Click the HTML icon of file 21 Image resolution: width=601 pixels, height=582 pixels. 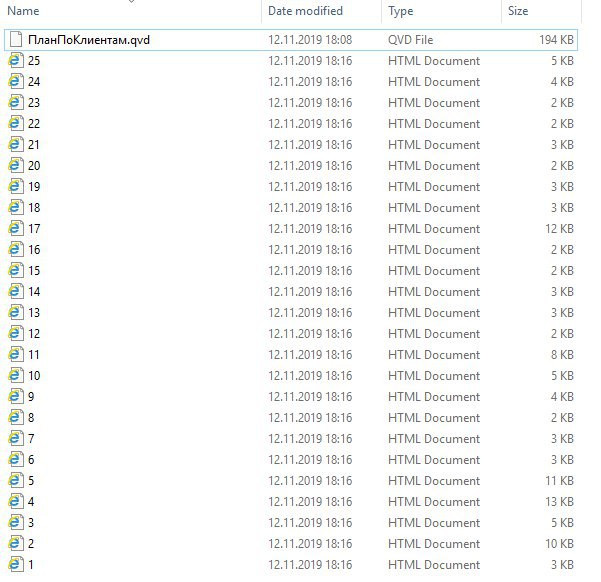(x=16, y=145)
